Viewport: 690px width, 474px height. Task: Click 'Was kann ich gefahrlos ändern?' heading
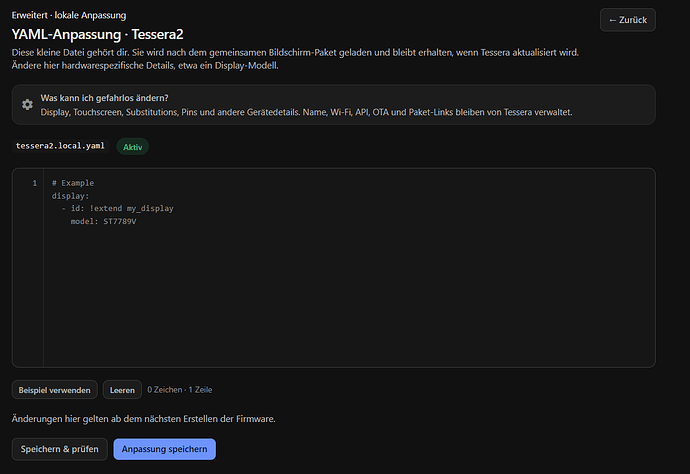tap(104, 98)
